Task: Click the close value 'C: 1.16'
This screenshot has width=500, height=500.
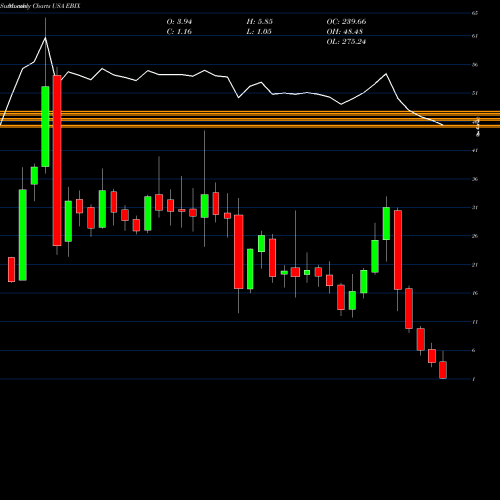Action: pos(179,32)
